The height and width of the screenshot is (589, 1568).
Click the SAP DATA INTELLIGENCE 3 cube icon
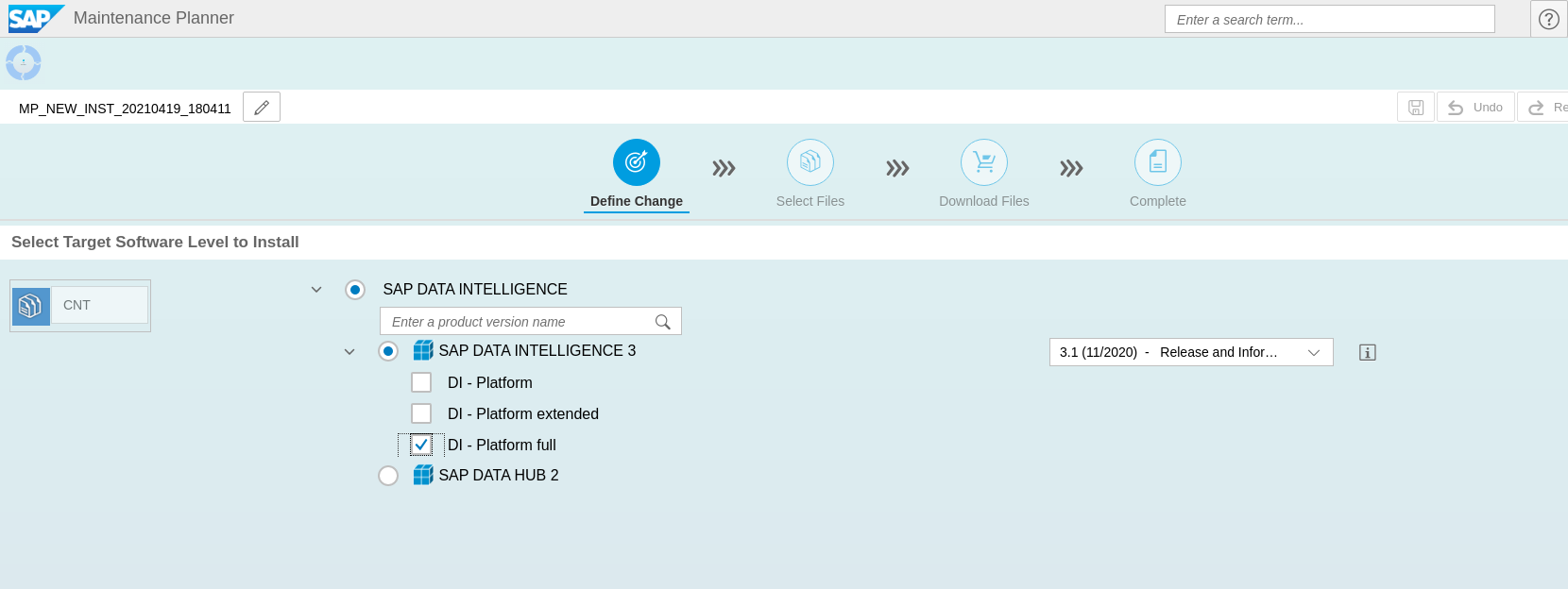pyautogui.click(x=423, y=351)
